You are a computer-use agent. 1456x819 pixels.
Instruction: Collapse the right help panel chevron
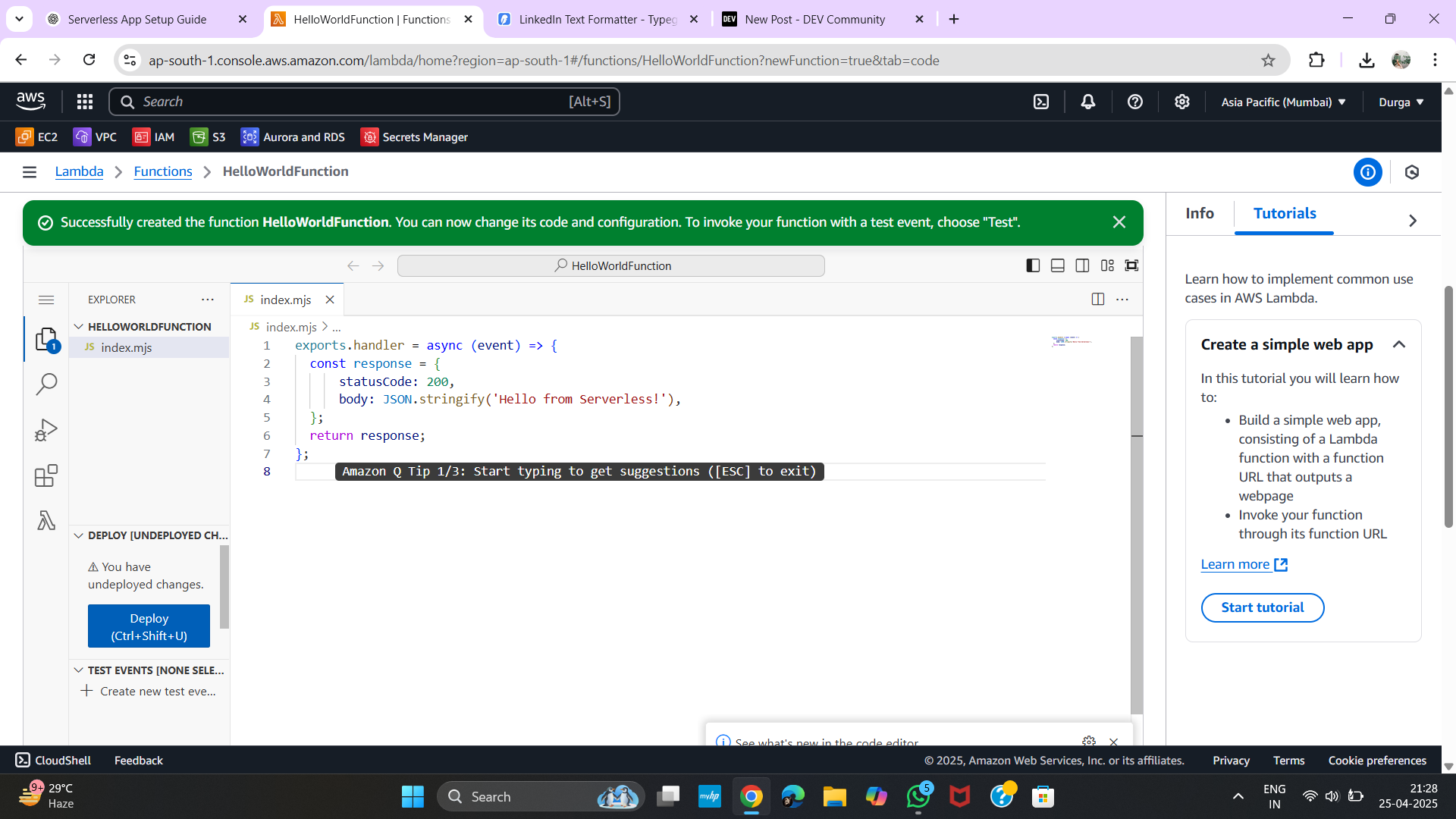[x=1412, y=221]
